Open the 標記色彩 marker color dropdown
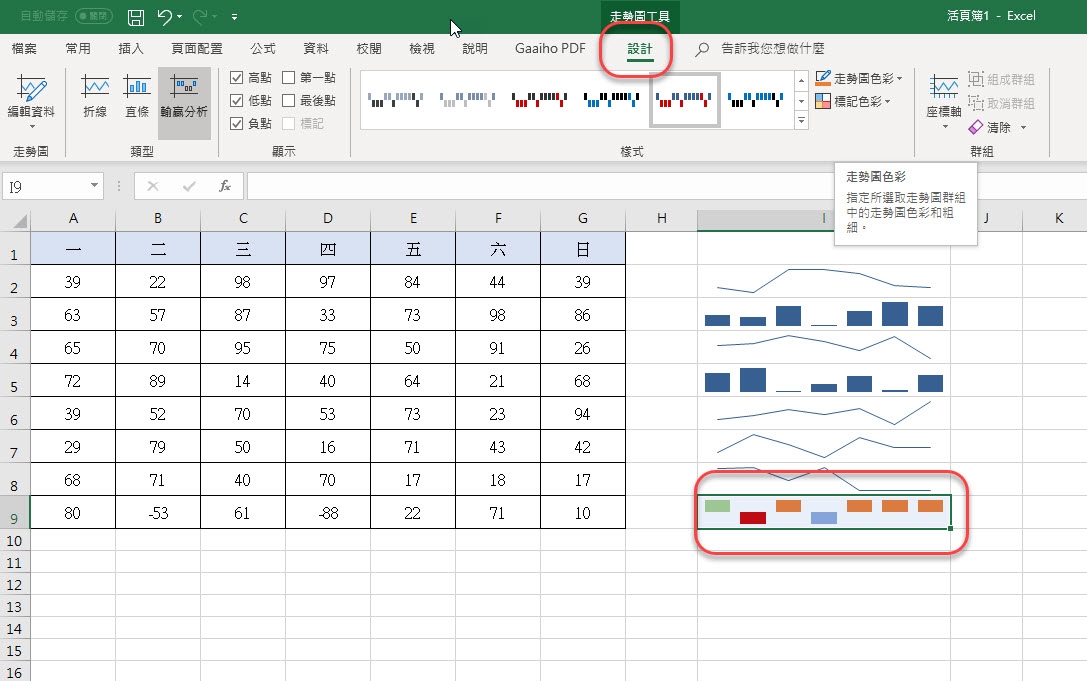The height and width of the screenshot is (681, 1087). pos(887,101)
